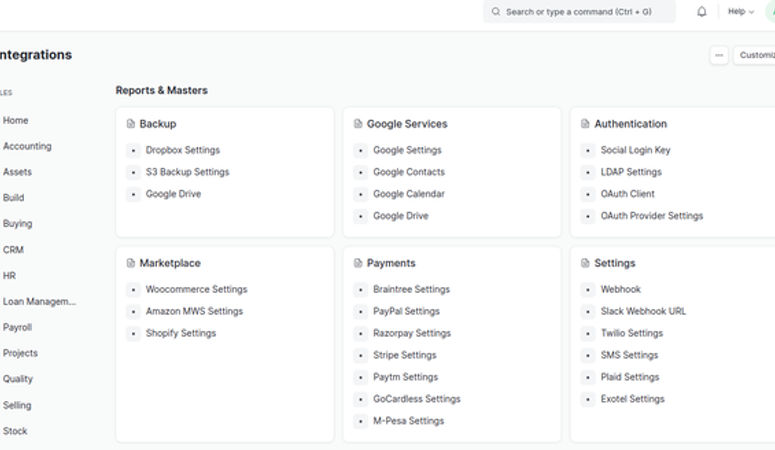This screenshot has height=450, width=775.
Task: Open Shopify Settings link
Action: (181, 333)
